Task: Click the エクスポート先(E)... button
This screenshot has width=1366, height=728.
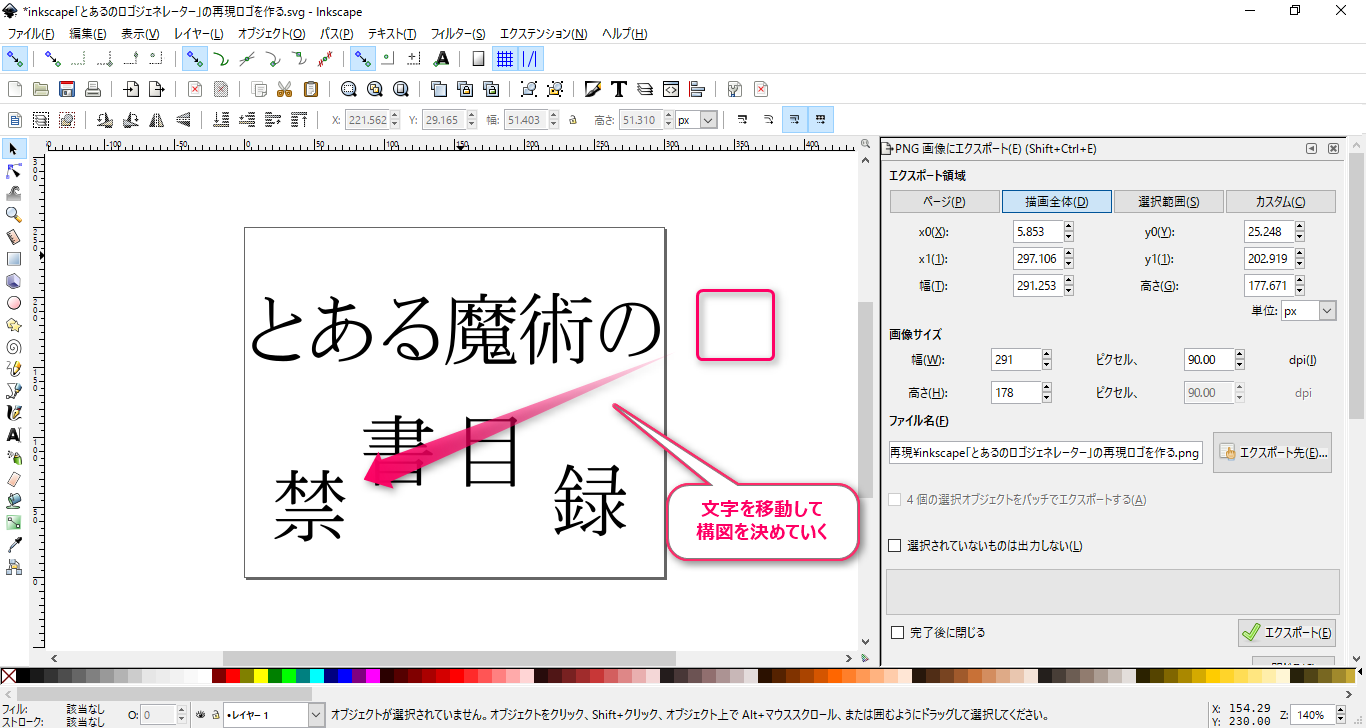Action: [1274, 452]
